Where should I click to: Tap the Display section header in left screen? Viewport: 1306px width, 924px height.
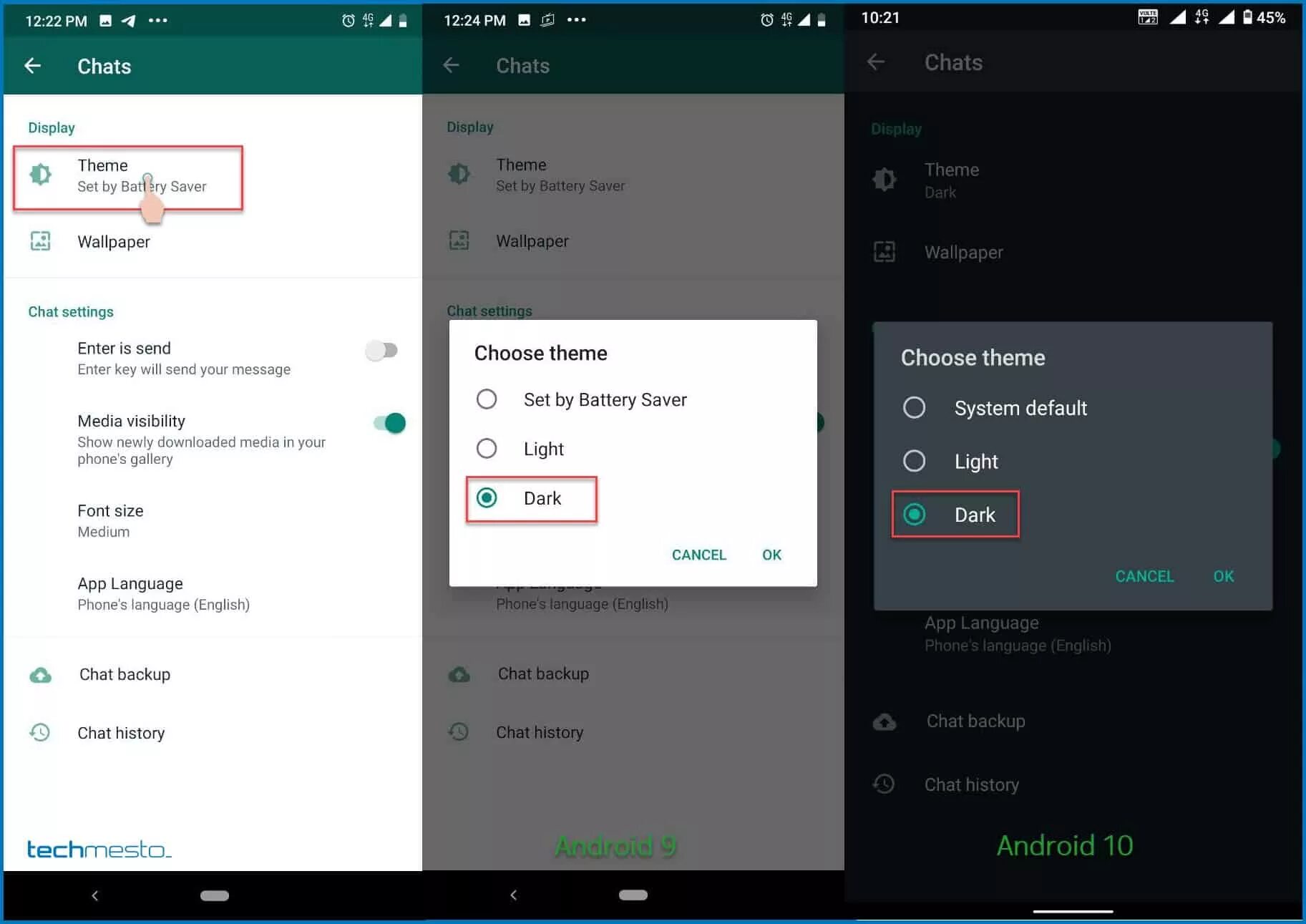click(52, 127)
